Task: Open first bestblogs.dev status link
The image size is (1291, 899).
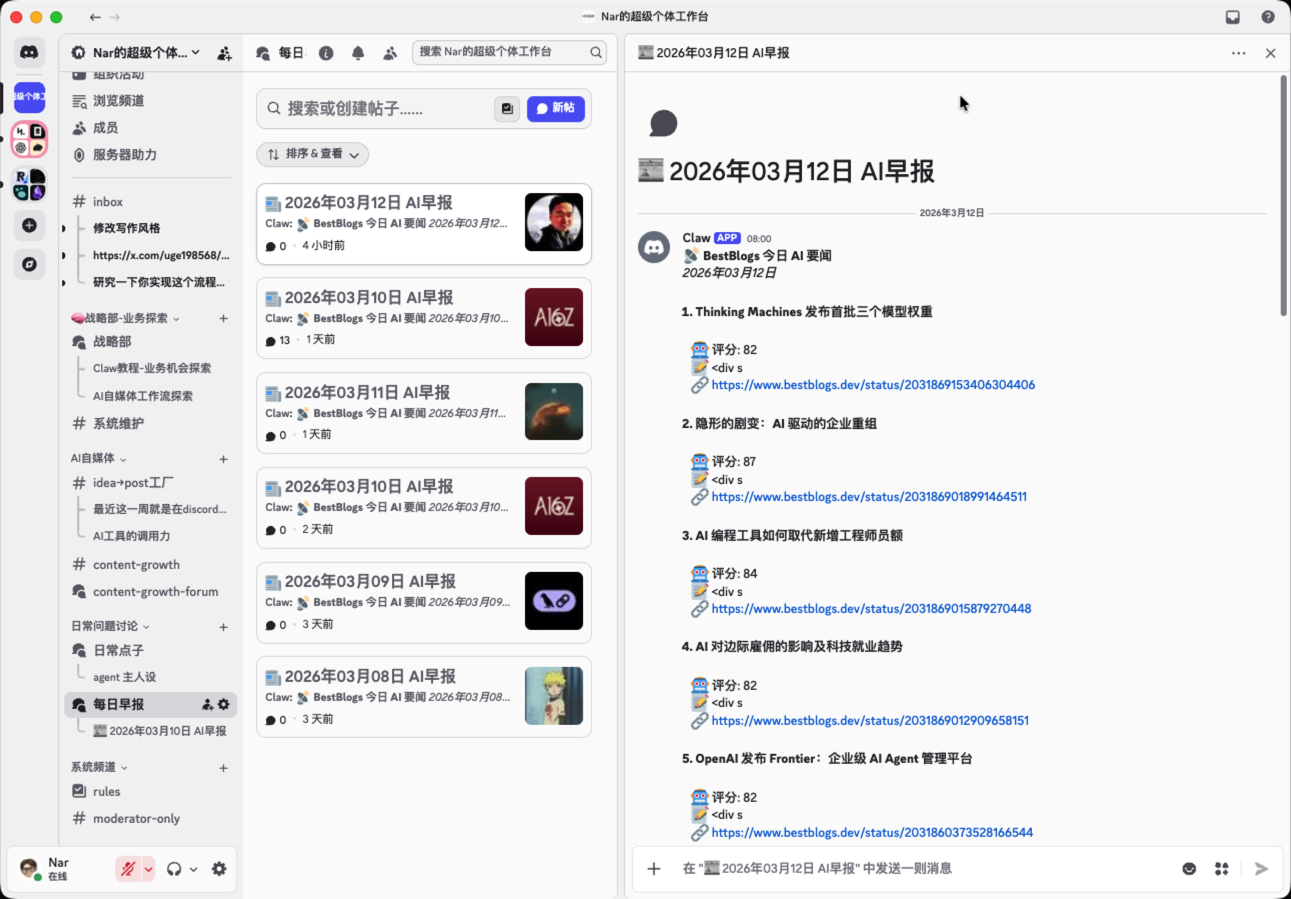Action: [873, 385]
